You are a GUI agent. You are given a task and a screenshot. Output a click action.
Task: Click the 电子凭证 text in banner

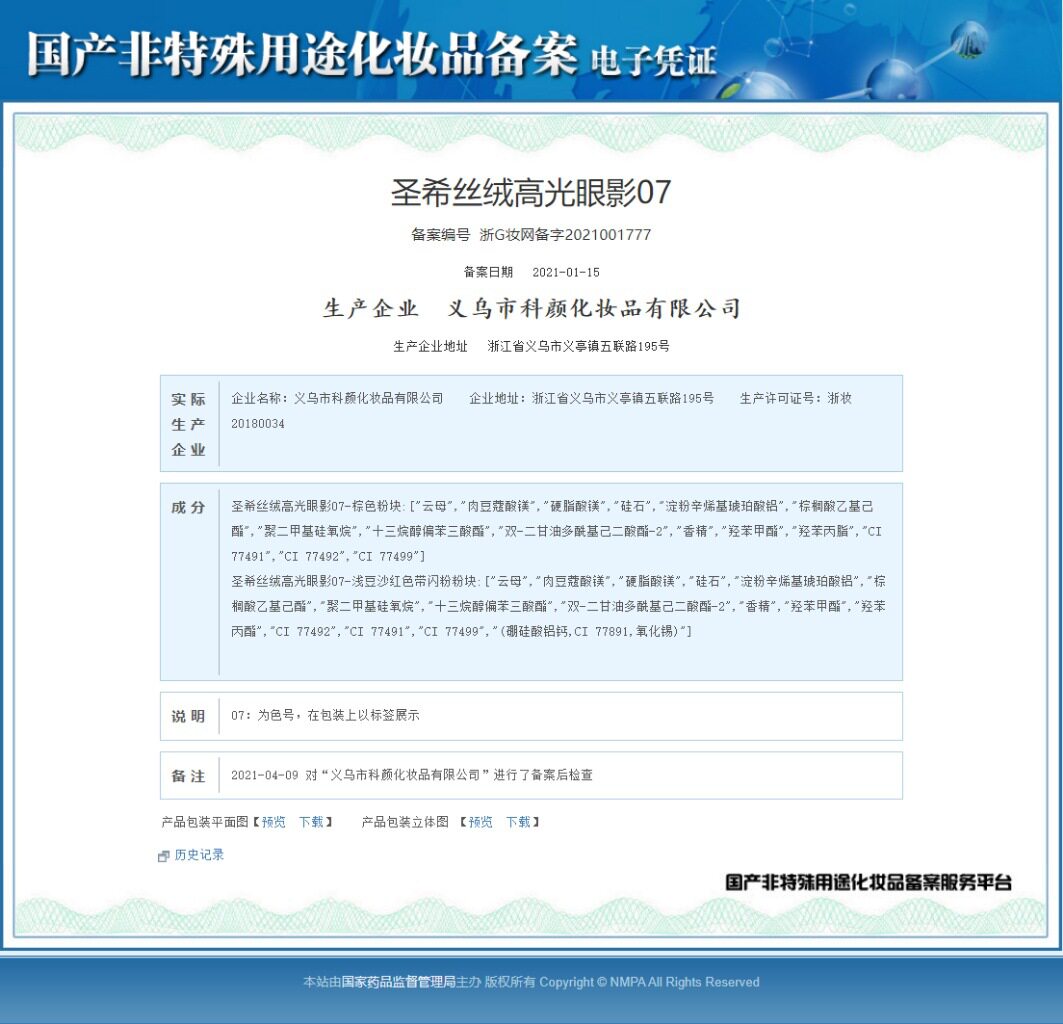(654, 61)
